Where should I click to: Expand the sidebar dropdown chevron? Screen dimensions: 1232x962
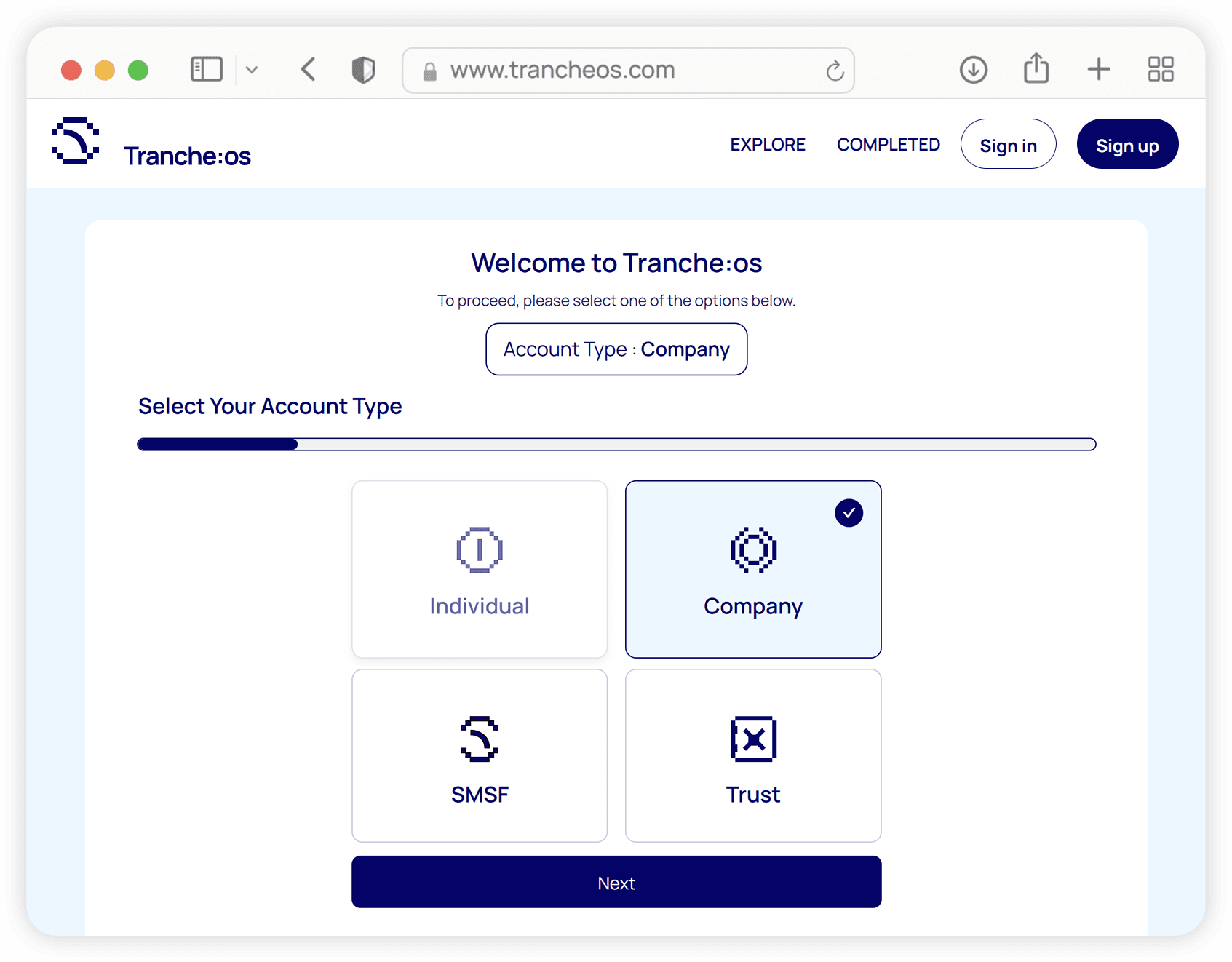point(252,70)
